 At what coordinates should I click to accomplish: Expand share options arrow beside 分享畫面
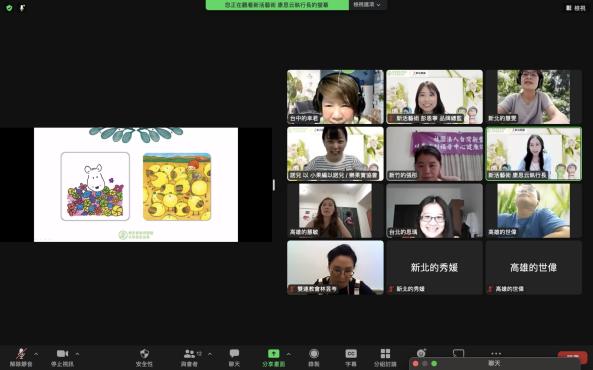coord(289,354)
